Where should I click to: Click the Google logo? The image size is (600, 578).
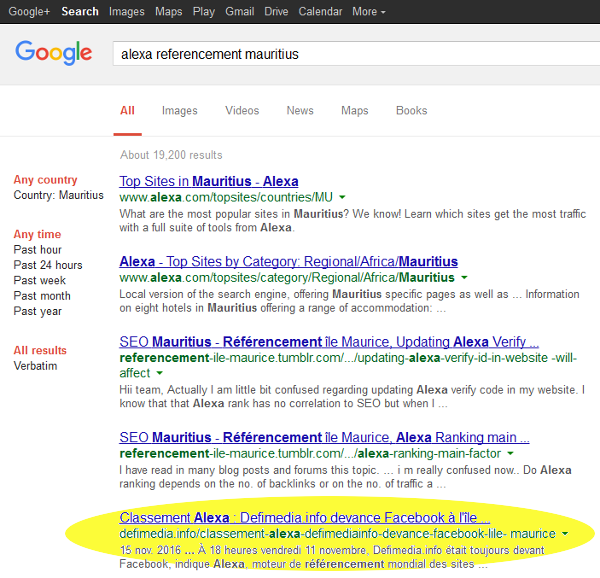pos(54,52)
